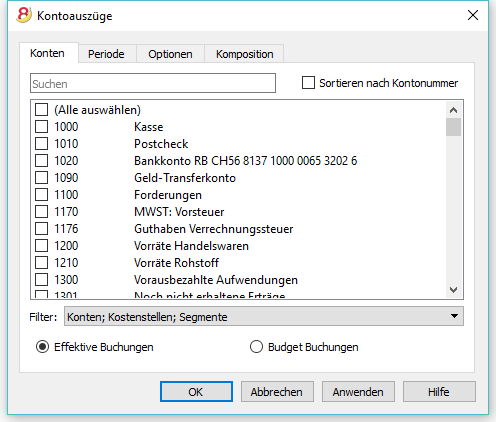Tick the 1000 Kasse account checkbox
This screenshot has height=422, width=496.
pos(41,127)
